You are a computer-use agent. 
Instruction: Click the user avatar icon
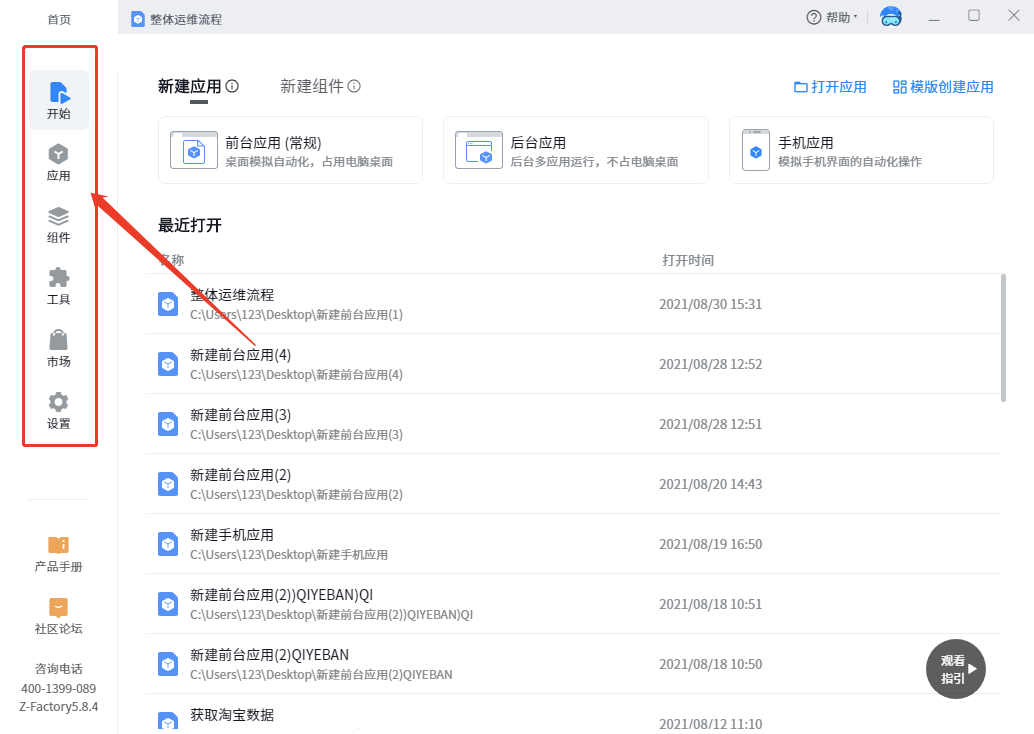tap(890, 17)
